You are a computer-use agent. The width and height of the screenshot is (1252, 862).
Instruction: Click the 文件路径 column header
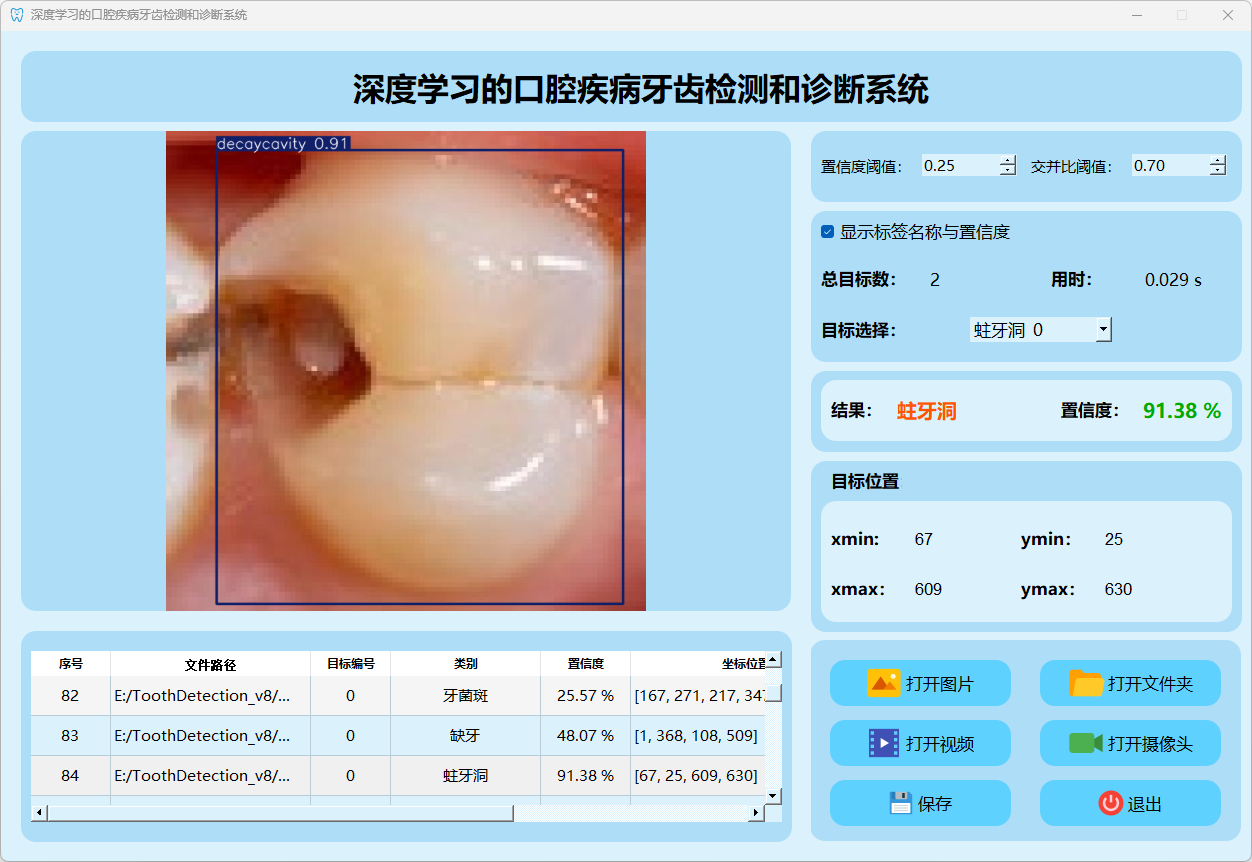(x=210, y=664)
